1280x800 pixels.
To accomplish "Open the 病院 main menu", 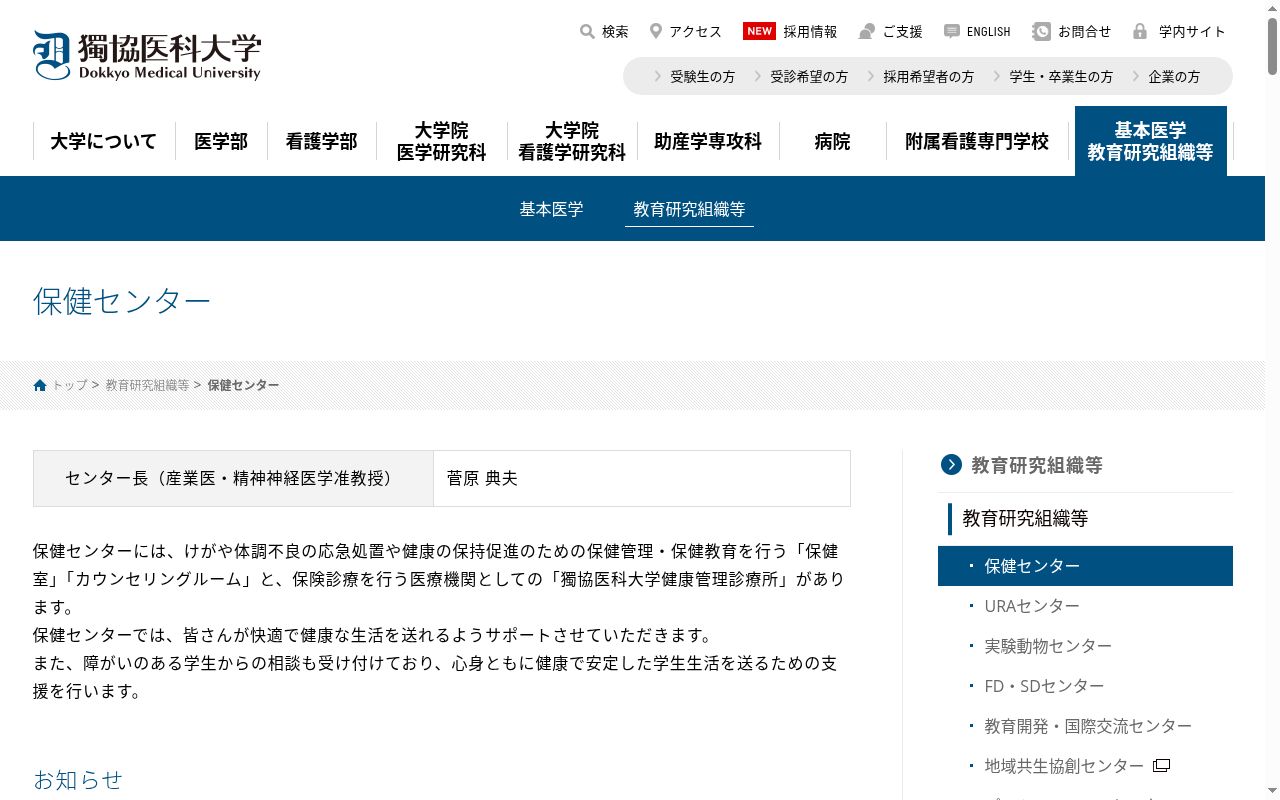I will coord(833,141).
